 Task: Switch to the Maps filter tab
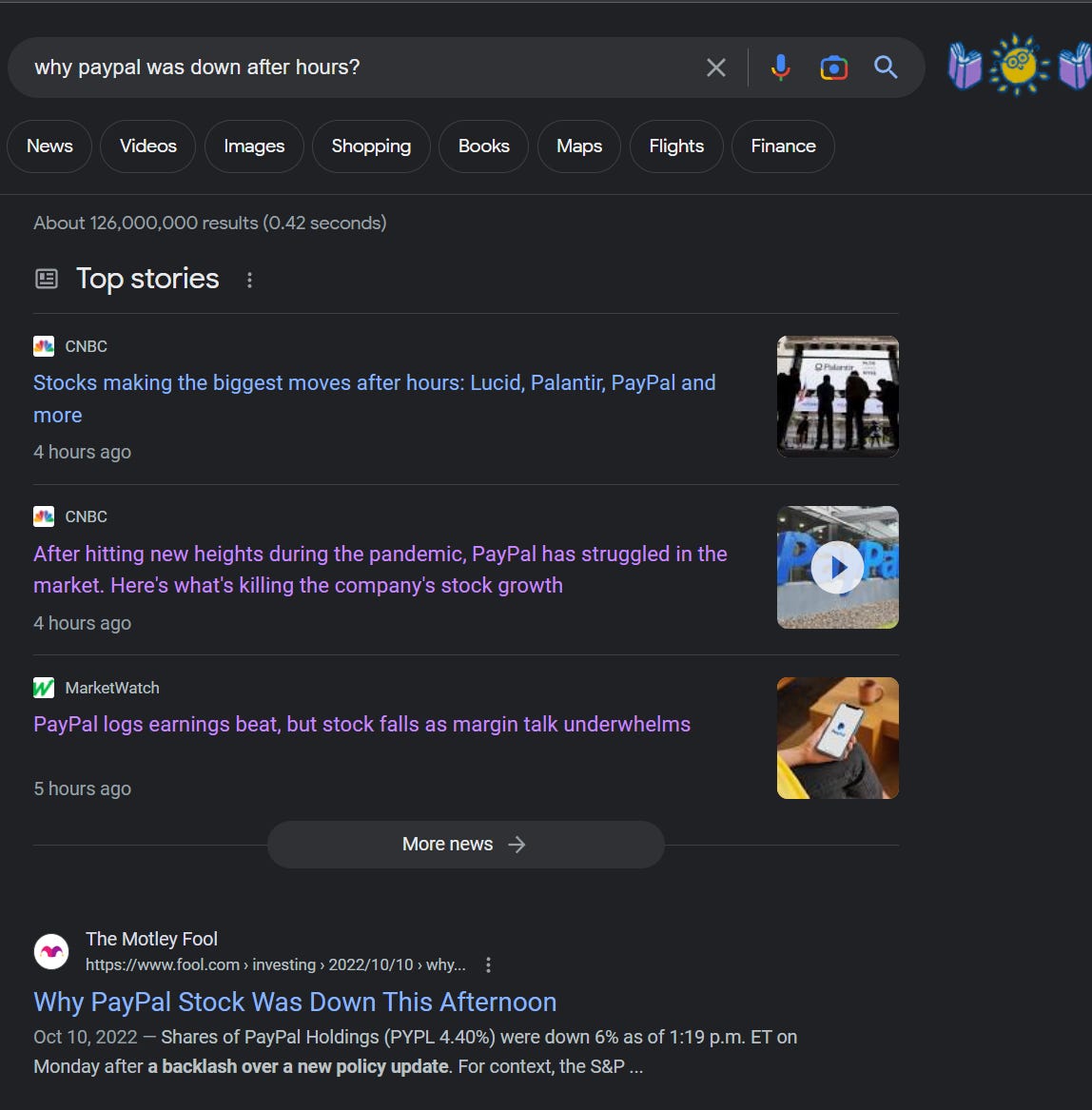point(579,146)
